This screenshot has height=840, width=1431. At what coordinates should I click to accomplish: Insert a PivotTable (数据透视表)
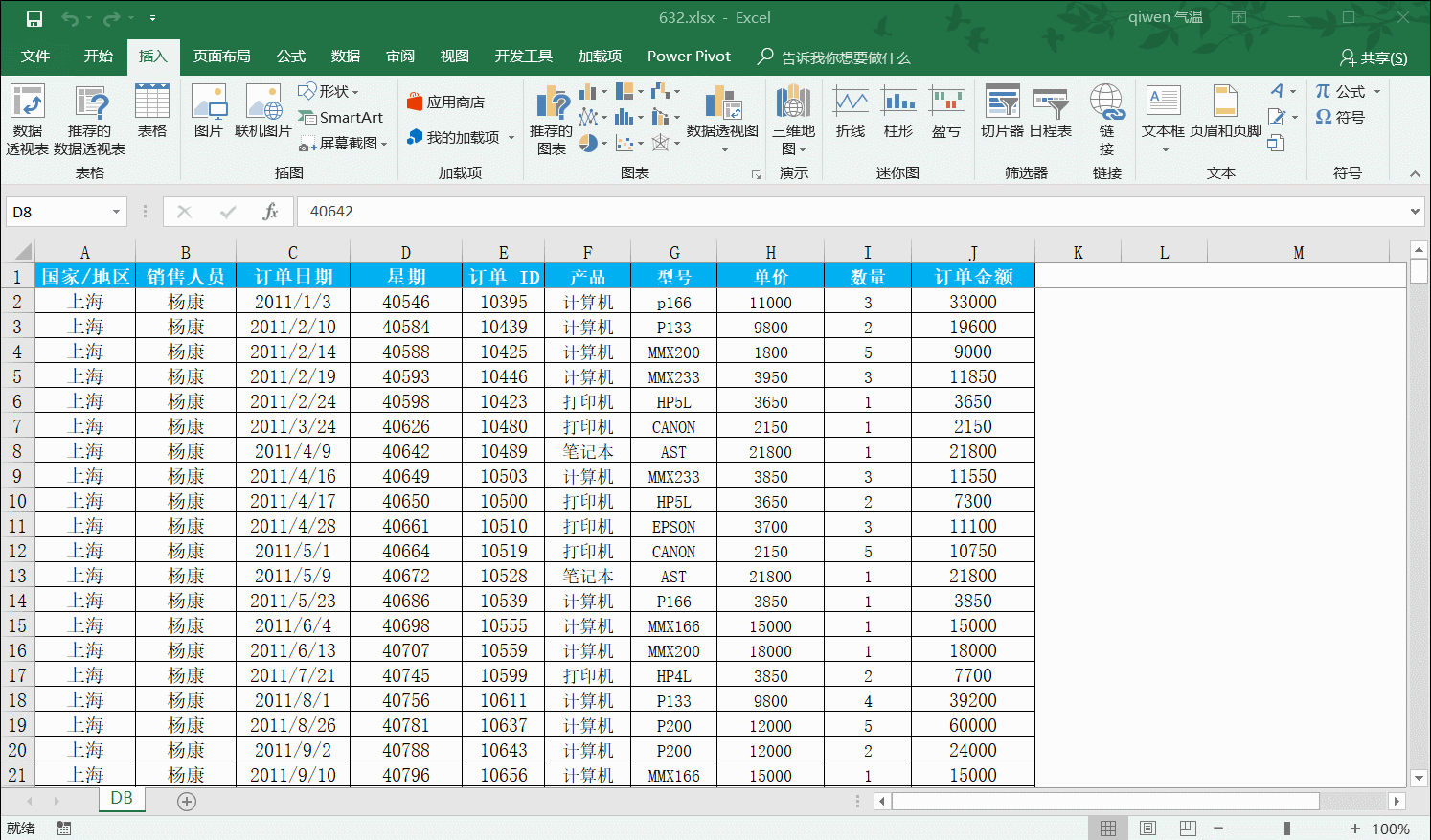pos(27,120)
